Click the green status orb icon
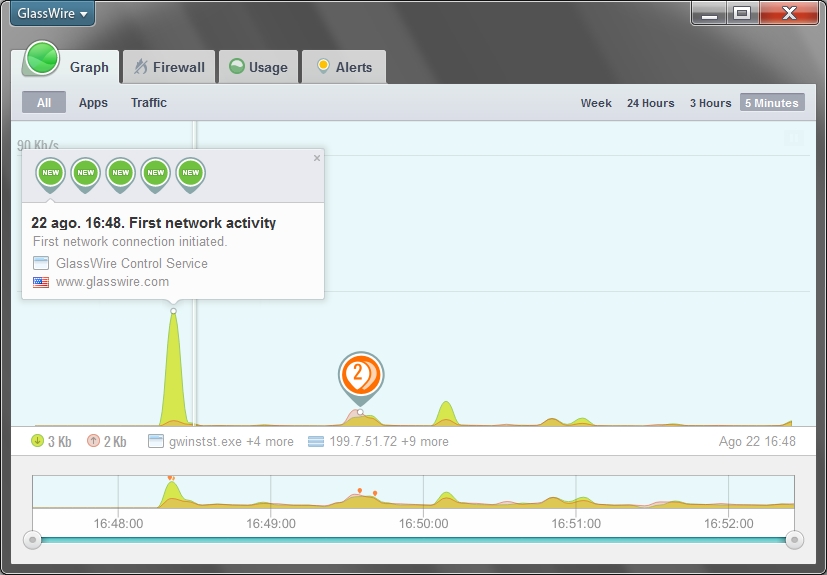This screenshot has height=575, width=827. pyautogui.click(x=42, y=58)
